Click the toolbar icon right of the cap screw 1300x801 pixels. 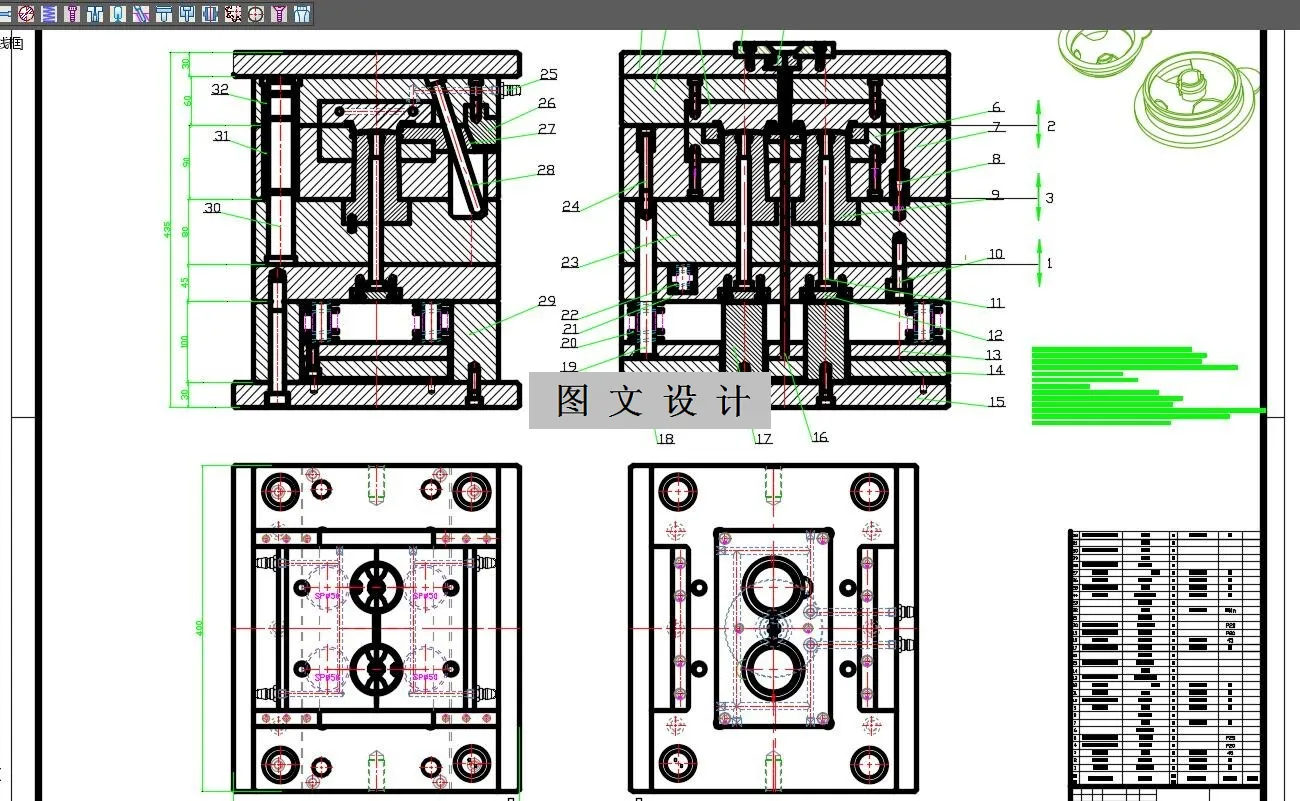(95, 14)
